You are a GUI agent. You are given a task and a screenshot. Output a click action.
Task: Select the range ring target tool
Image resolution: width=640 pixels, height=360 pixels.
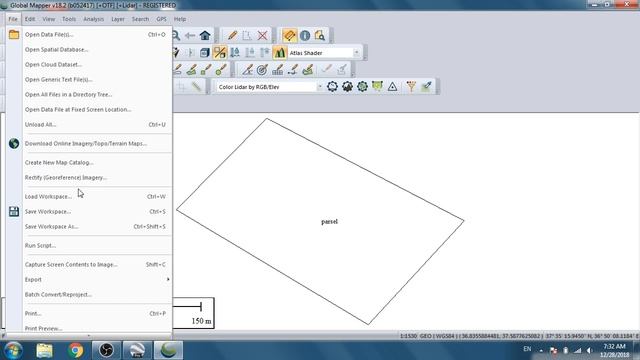click(x=262, y=70)
